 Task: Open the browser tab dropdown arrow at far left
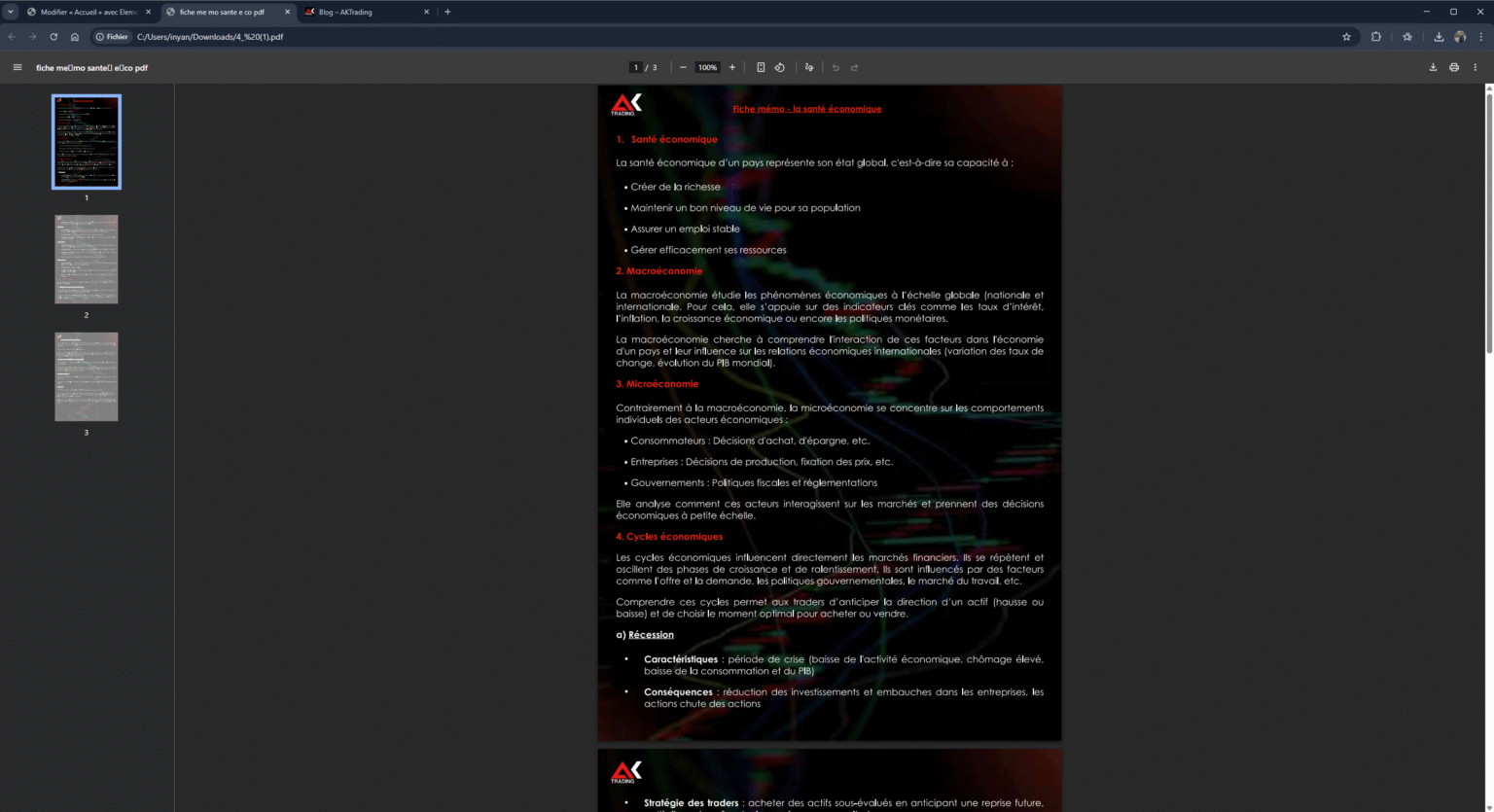tap(10, 12)
